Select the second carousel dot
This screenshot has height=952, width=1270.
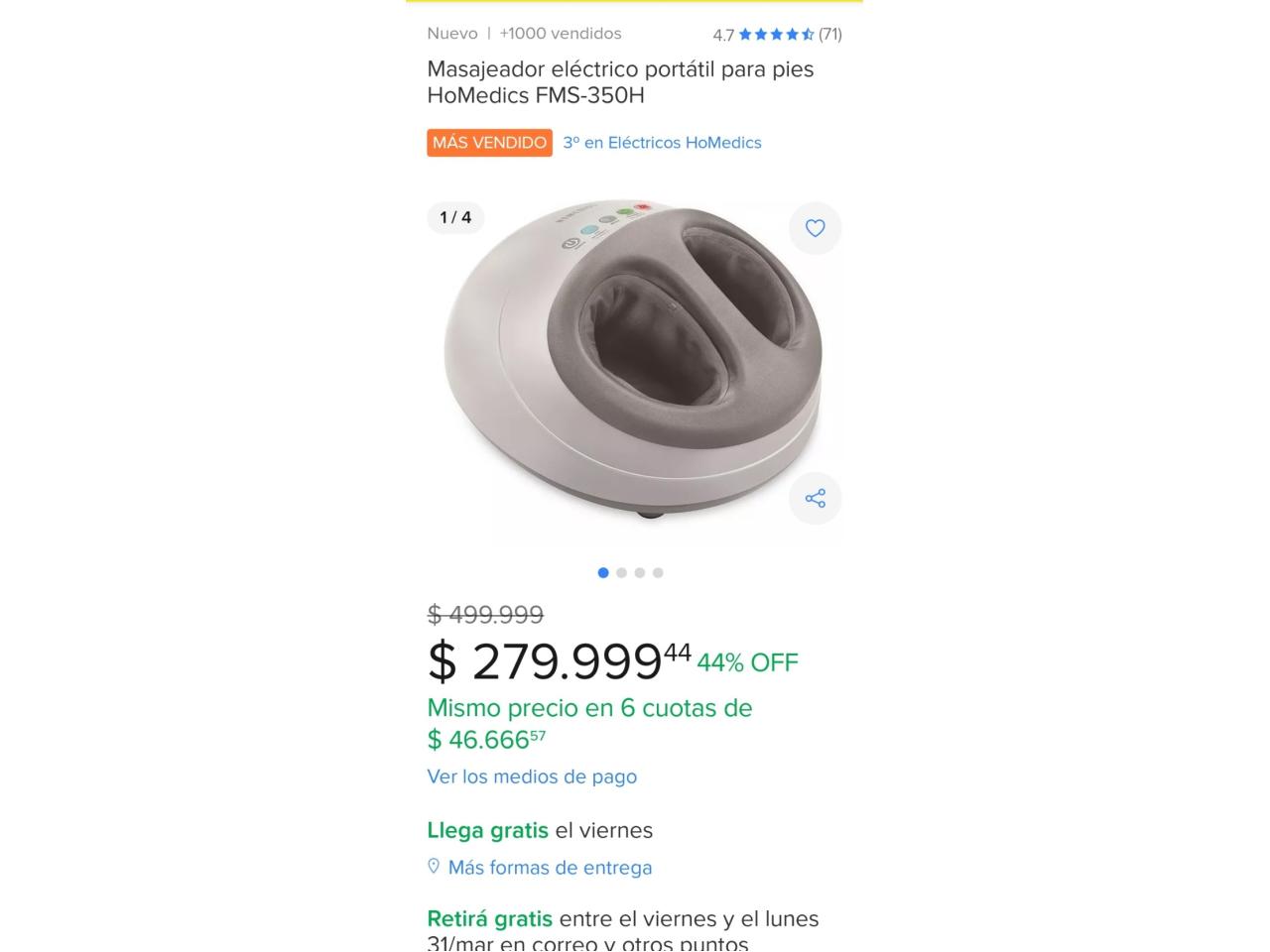(x=621, y=572)
